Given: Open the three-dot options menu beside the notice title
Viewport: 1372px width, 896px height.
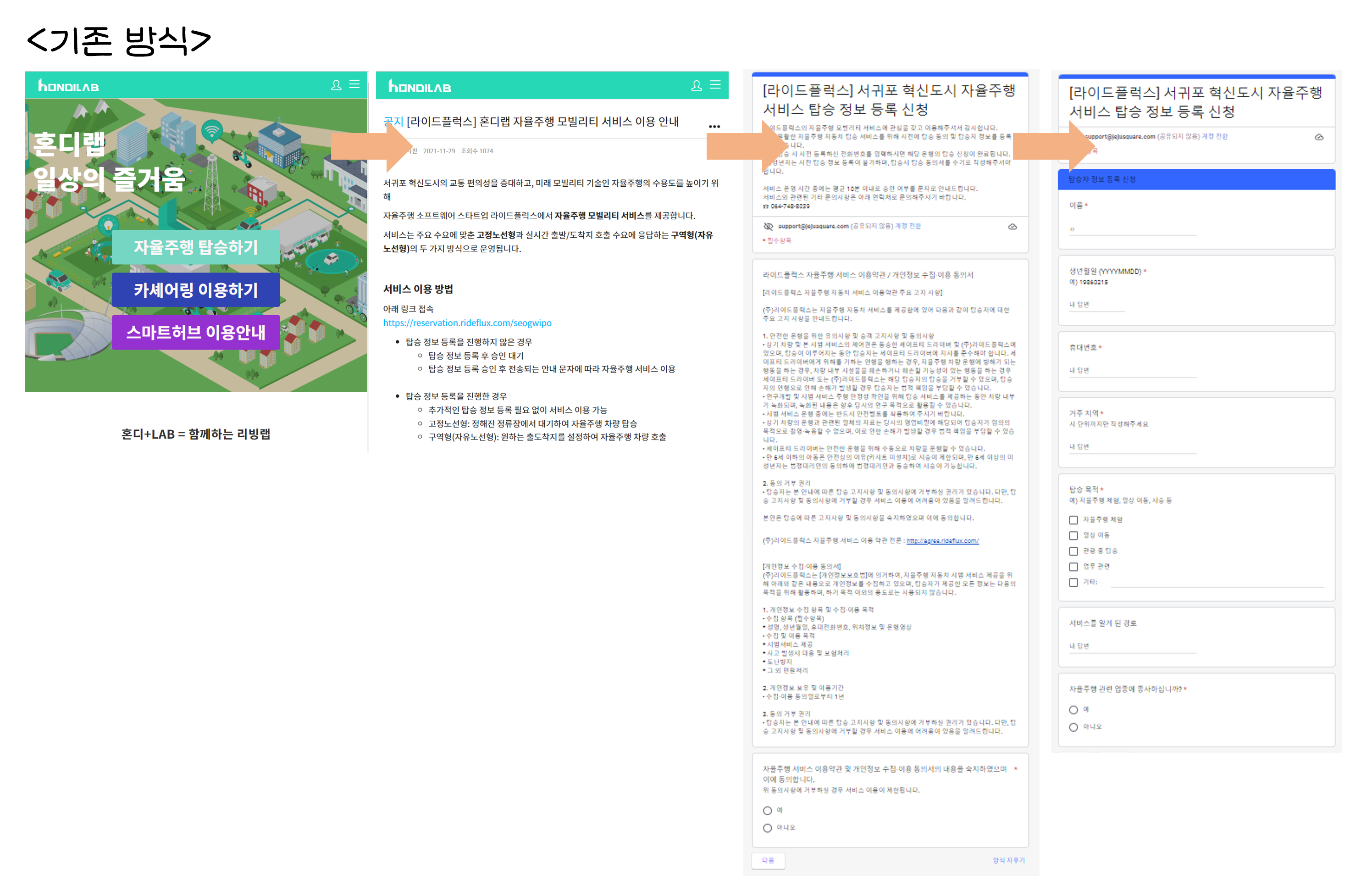Looking at the screenshot, I should pyautogui.click(x=714, y=126).
